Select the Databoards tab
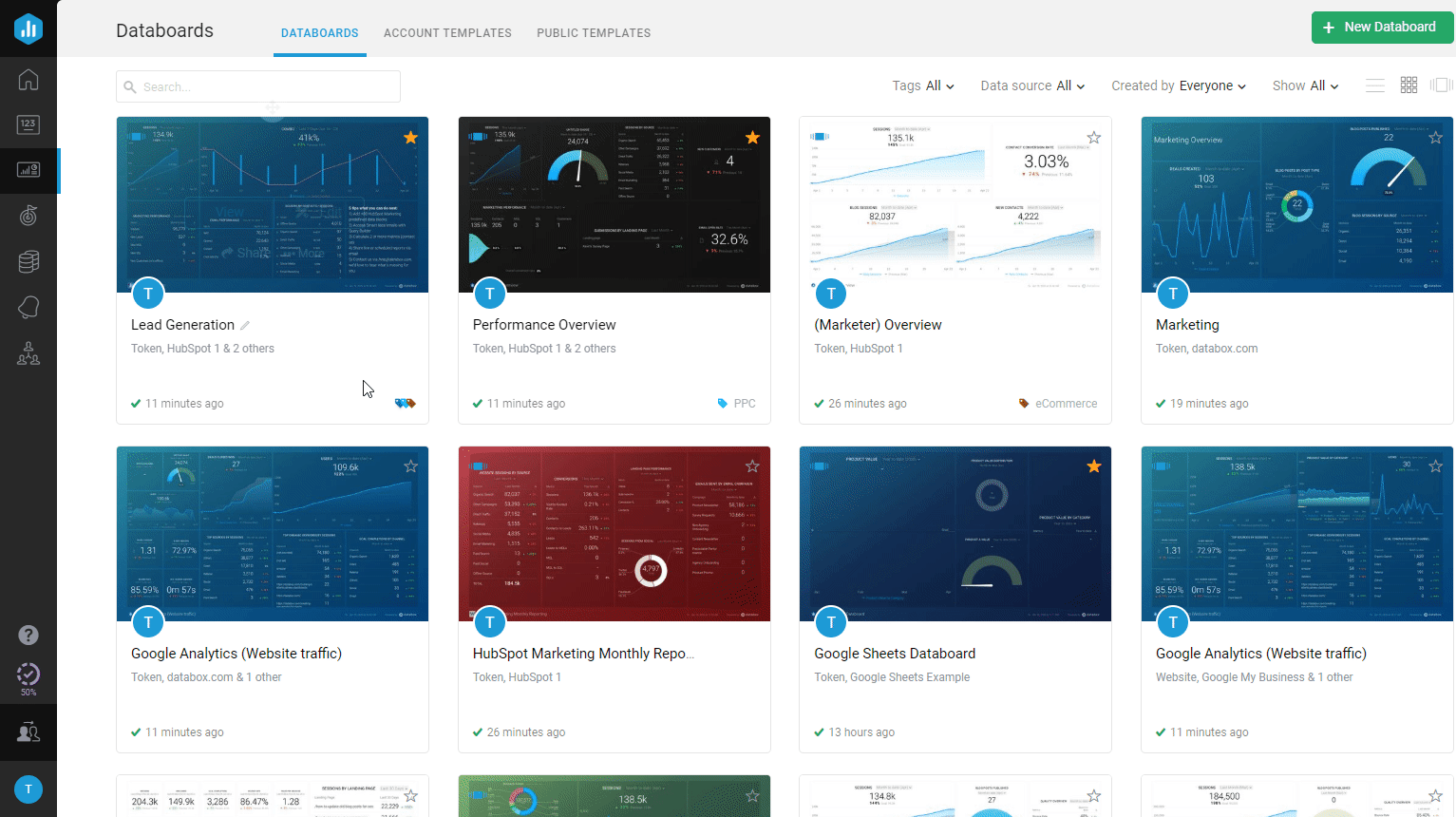The image size is (1456, 817). click(x=320, y=33)
